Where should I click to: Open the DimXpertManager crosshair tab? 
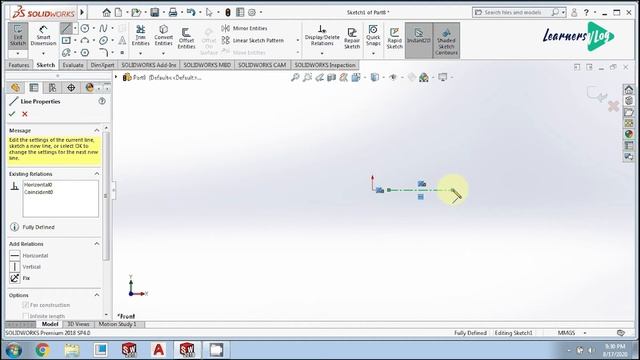point(71,88)
